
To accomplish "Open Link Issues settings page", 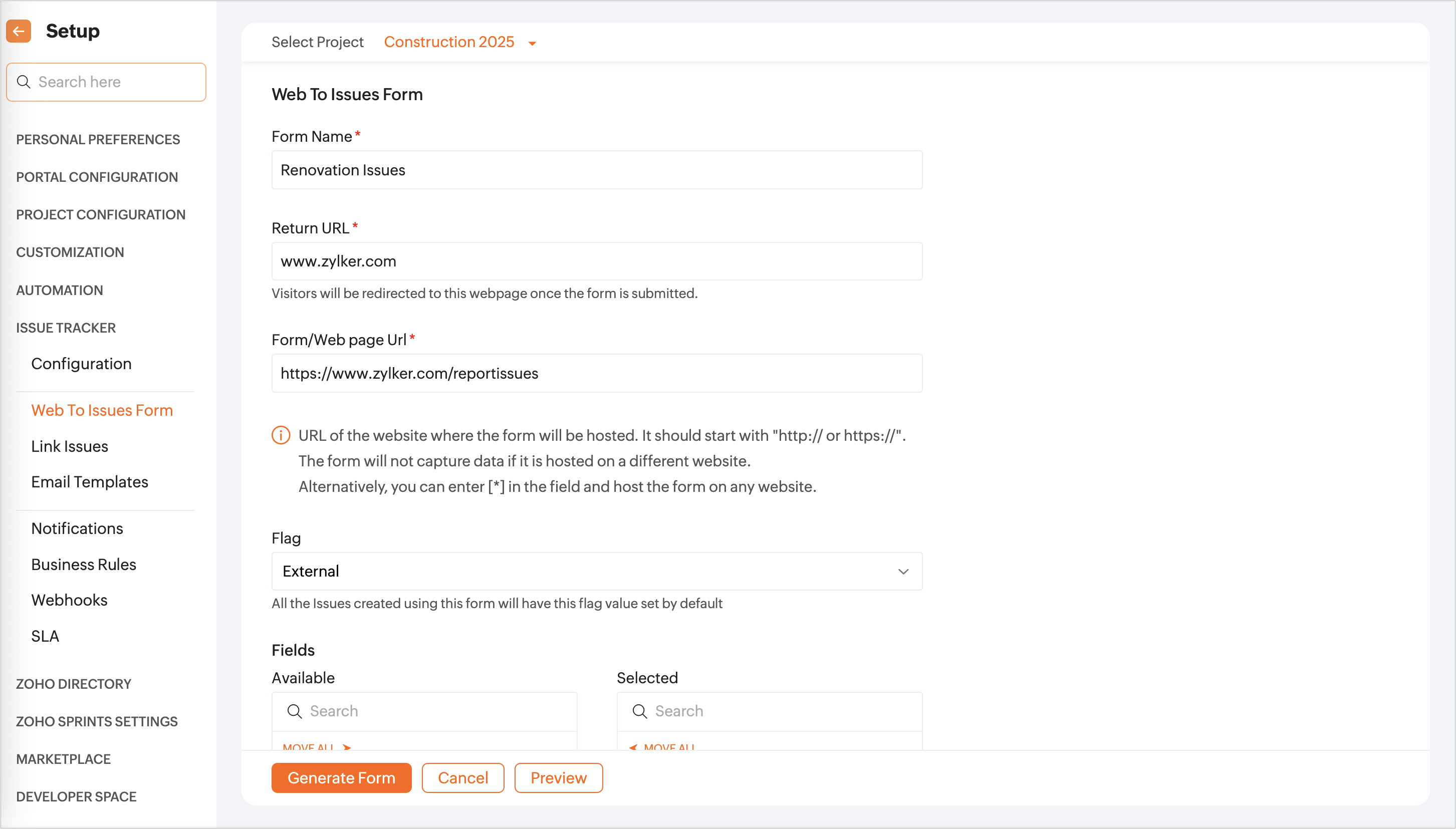I will point(70,446).
